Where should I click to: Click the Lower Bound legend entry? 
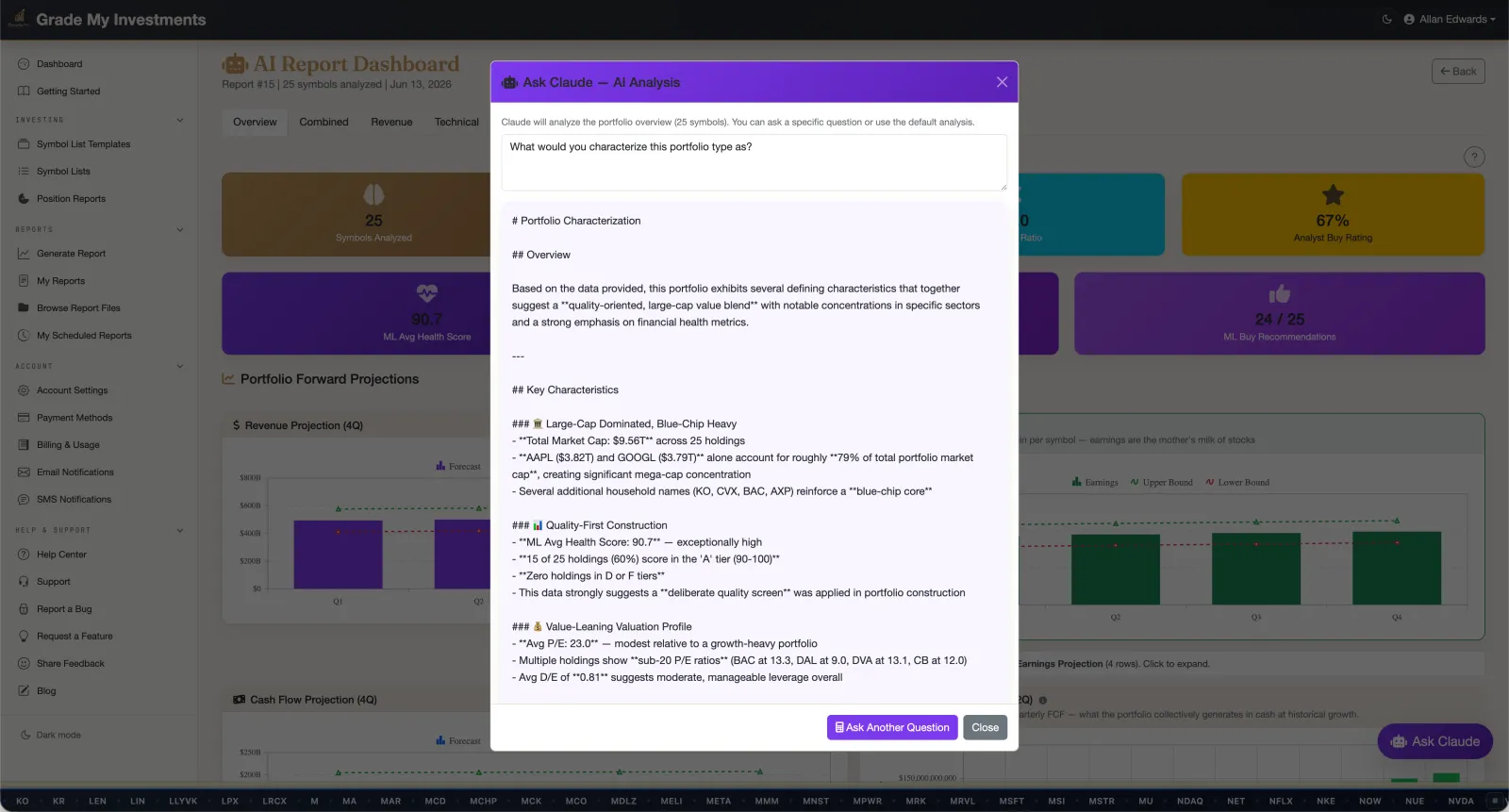click(1236, 483)
